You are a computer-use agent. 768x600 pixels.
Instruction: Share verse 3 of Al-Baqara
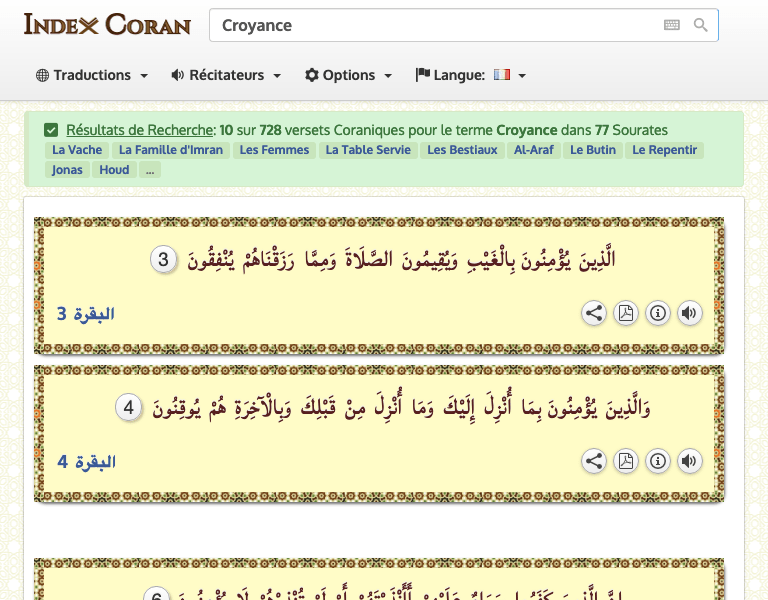click(x=594, y=313)
